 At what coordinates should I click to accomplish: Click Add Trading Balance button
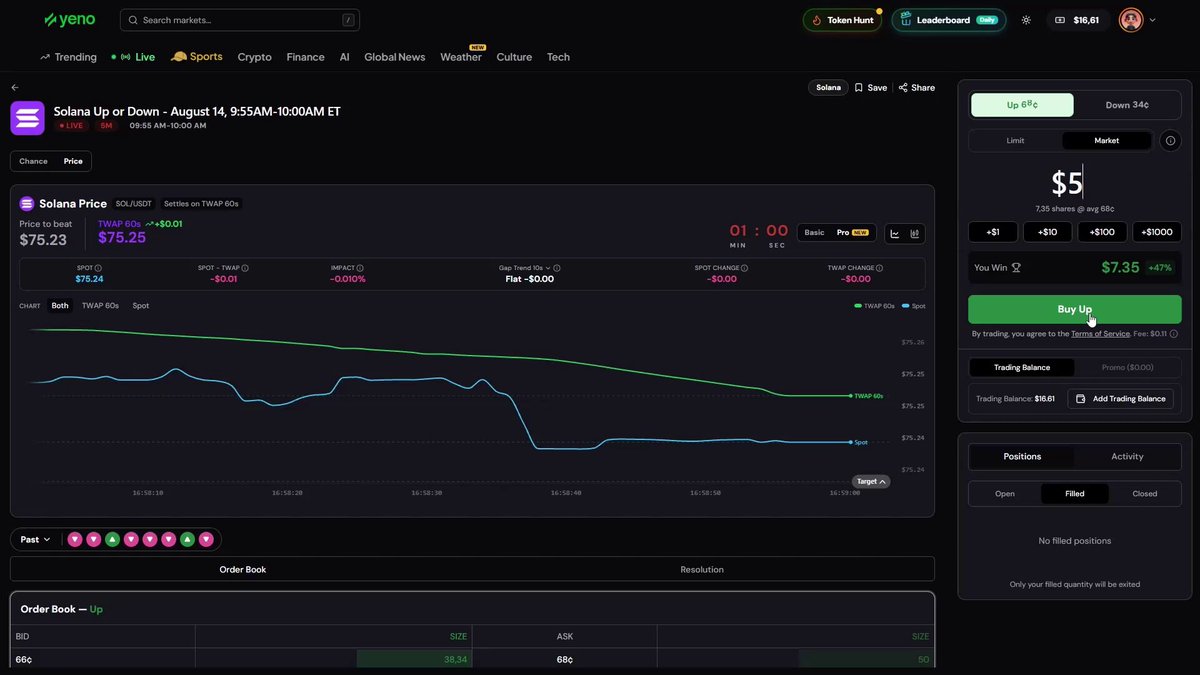click(x=1121, y=399)
